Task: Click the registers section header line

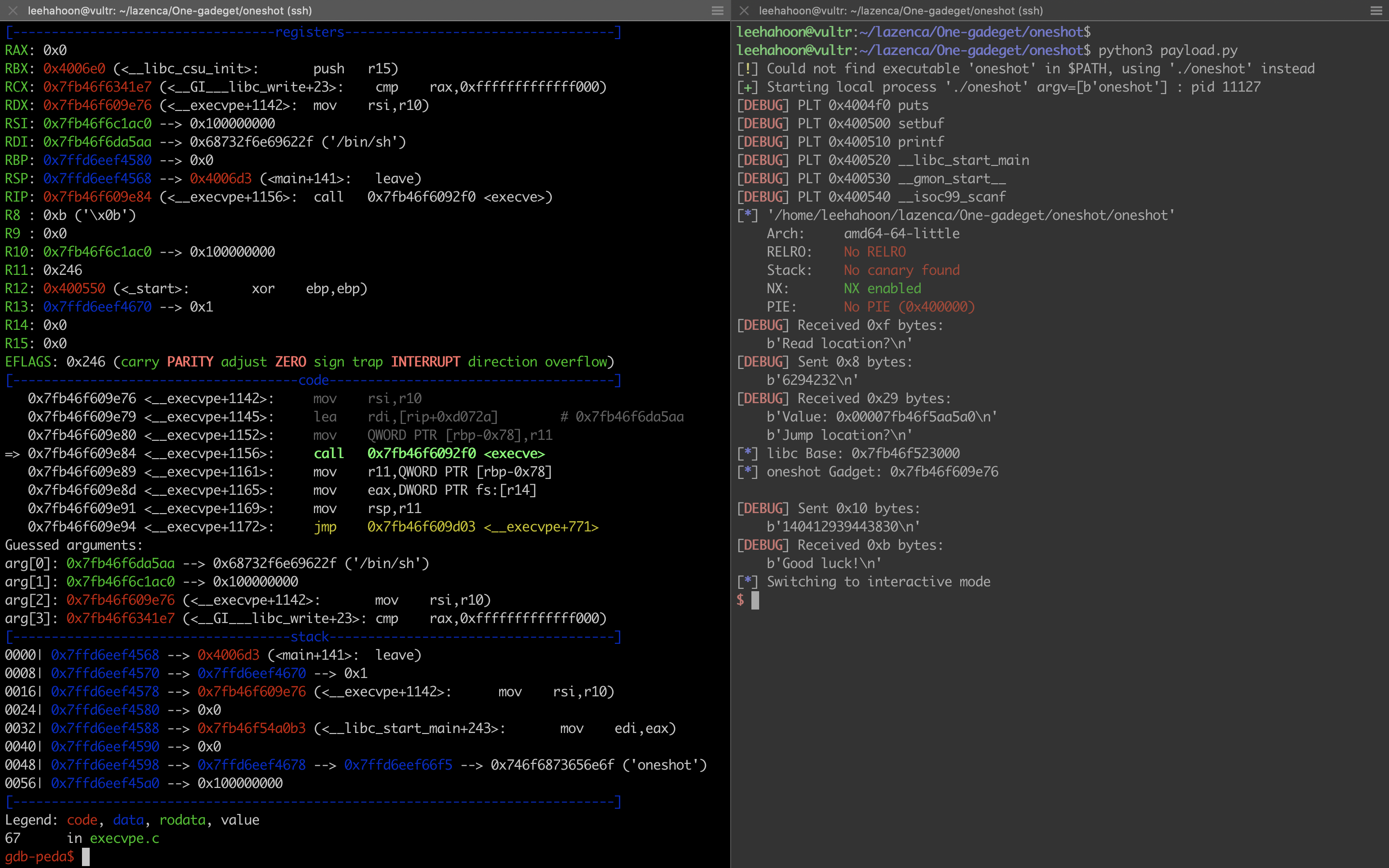Action: coord(310,32)
